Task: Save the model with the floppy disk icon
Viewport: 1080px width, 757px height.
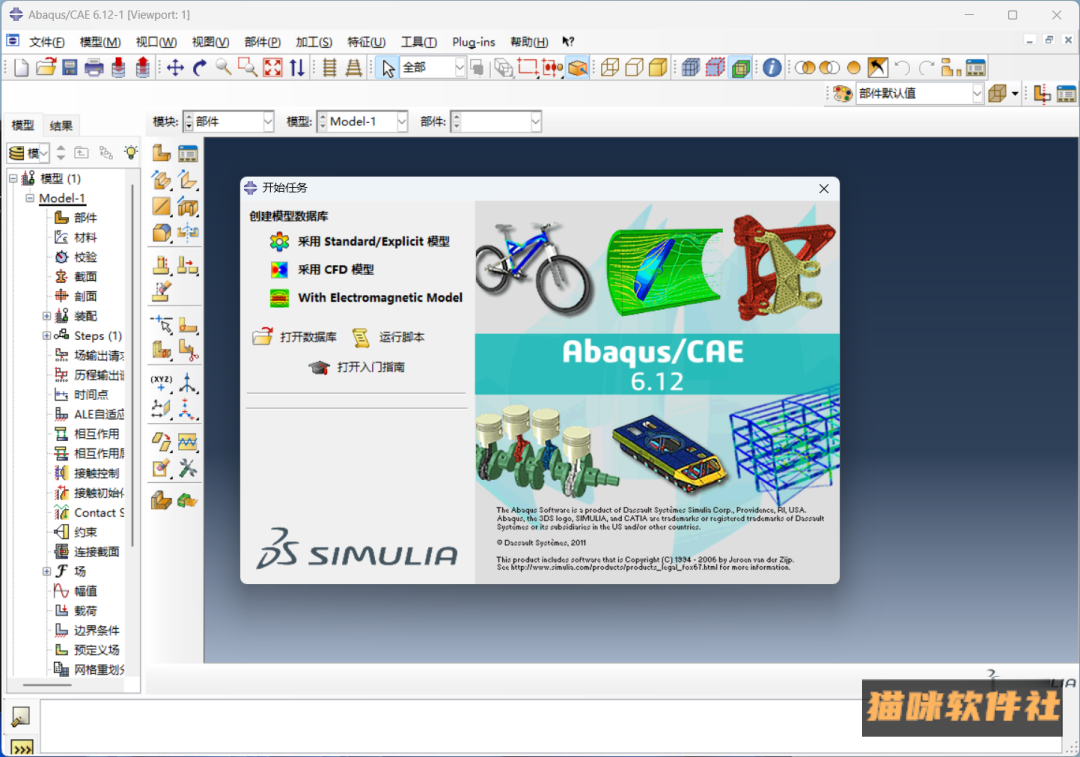Action: pos(70,68)
